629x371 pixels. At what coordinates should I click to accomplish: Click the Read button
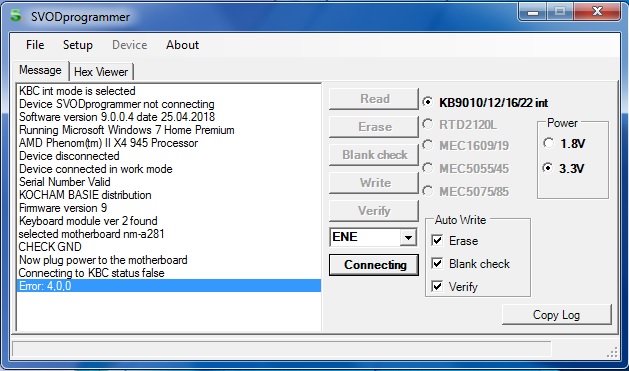point(374,99)
